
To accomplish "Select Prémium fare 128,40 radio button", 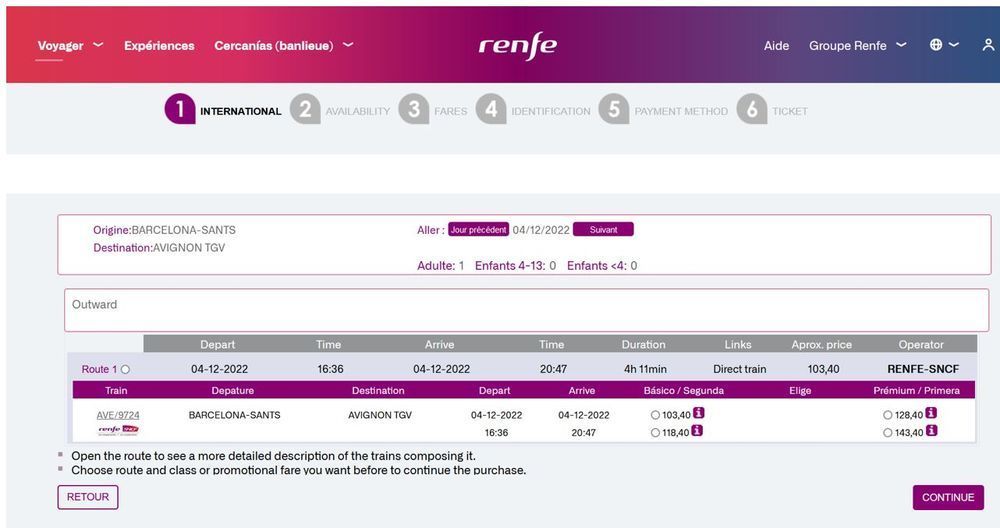I will point(887,415).
